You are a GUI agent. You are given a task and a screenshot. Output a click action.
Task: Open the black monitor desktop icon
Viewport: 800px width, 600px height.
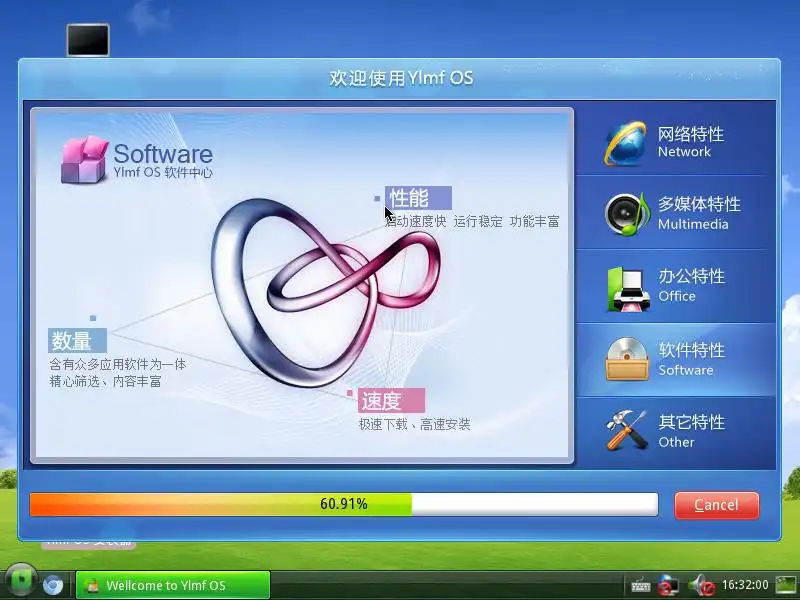tap(88, 40)
